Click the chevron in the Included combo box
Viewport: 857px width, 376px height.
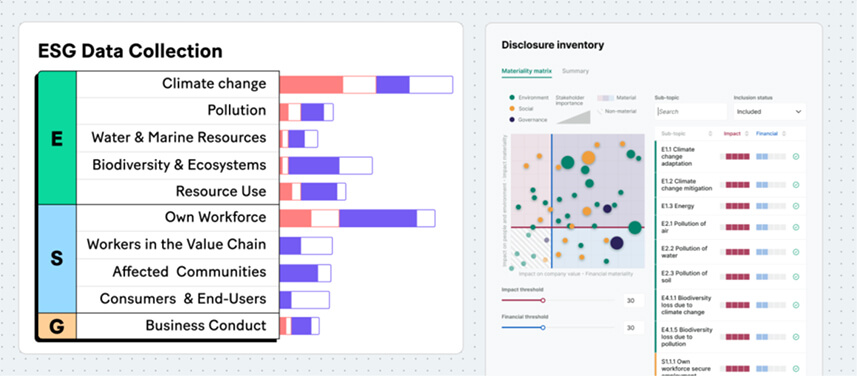798,111
